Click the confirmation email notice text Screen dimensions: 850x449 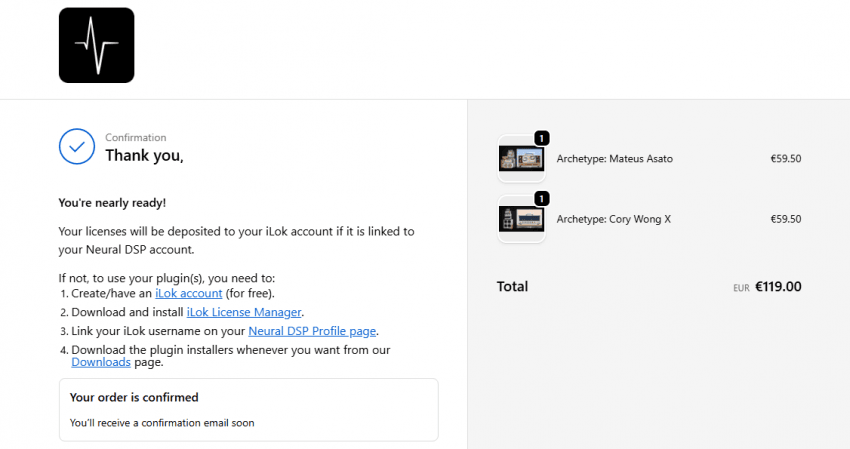(162, 423)
